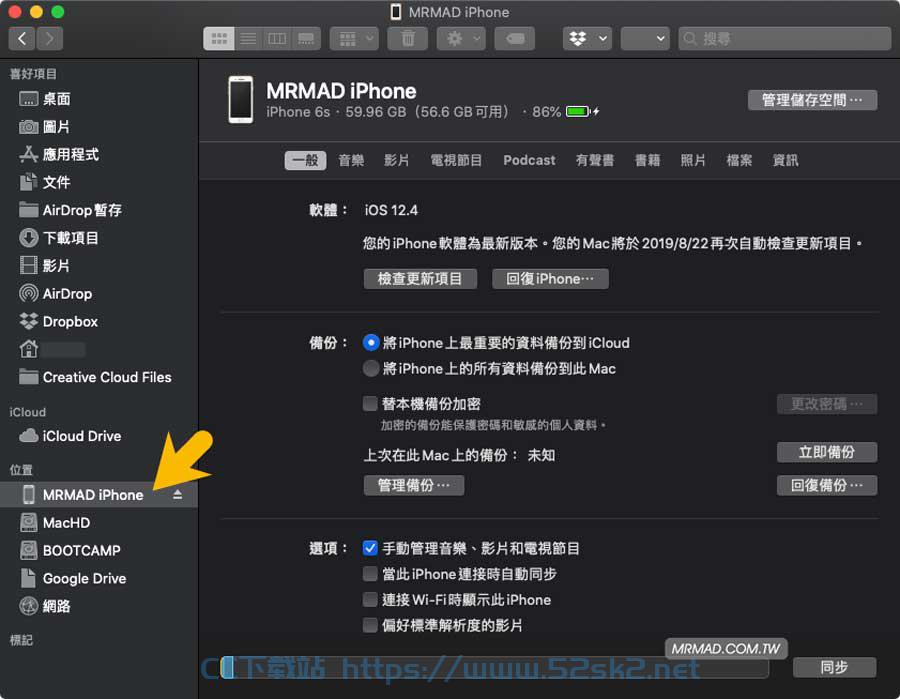Open the gear action menu
Image resolution: width=900 pixels, height=699 pixels.
point(461,38)
